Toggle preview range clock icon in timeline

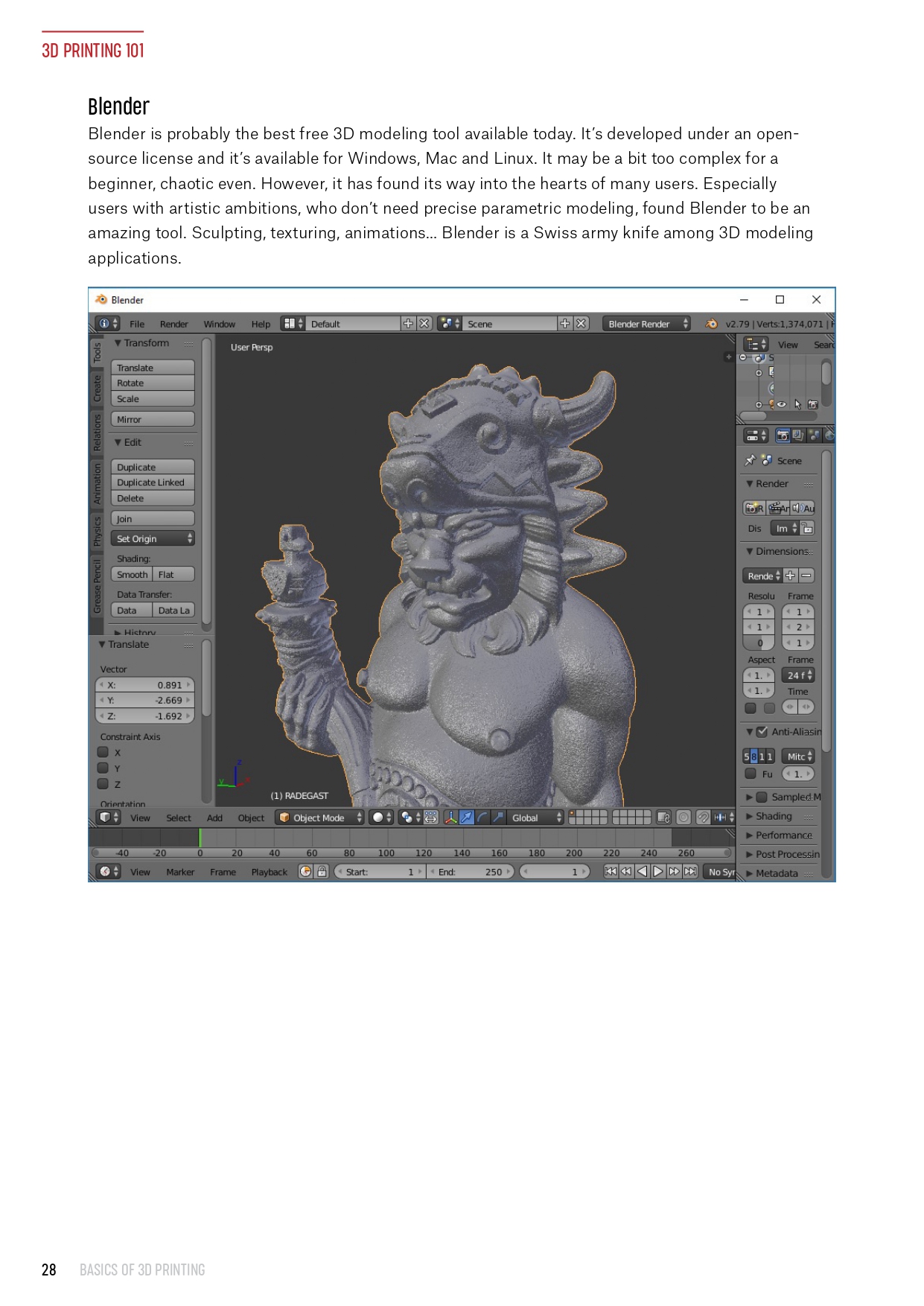click(x=305, y=871)
